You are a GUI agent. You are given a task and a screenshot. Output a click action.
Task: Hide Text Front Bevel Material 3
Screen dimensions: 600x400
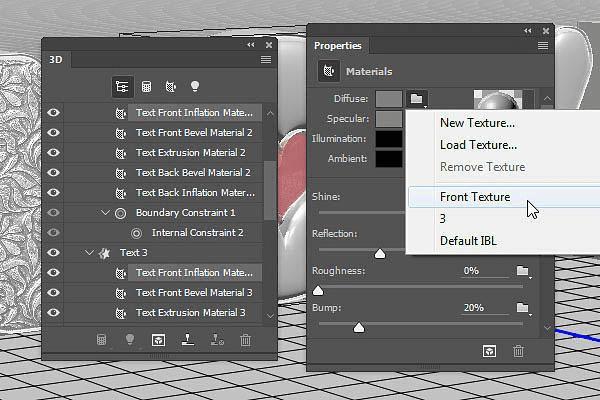click(54, 292)
